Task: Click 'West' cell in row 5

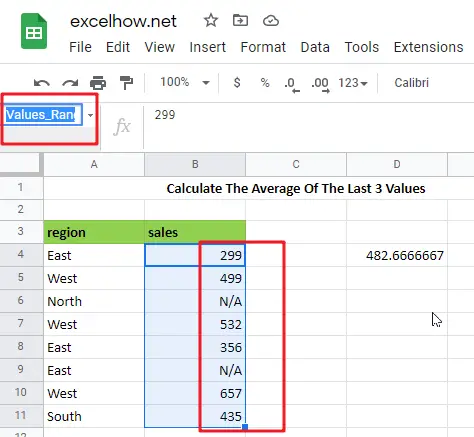Action: [x=94, y=278]
